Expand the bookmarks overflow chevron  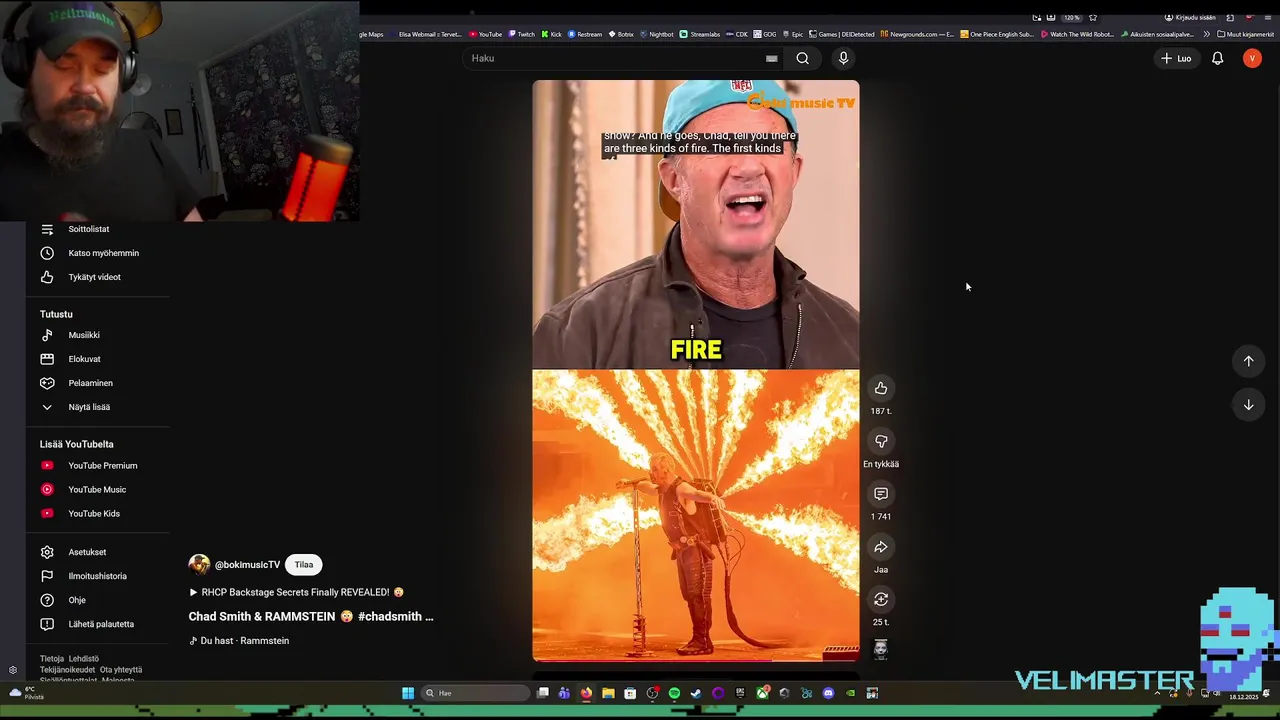pyautogui.click(x=1206, y=34)
